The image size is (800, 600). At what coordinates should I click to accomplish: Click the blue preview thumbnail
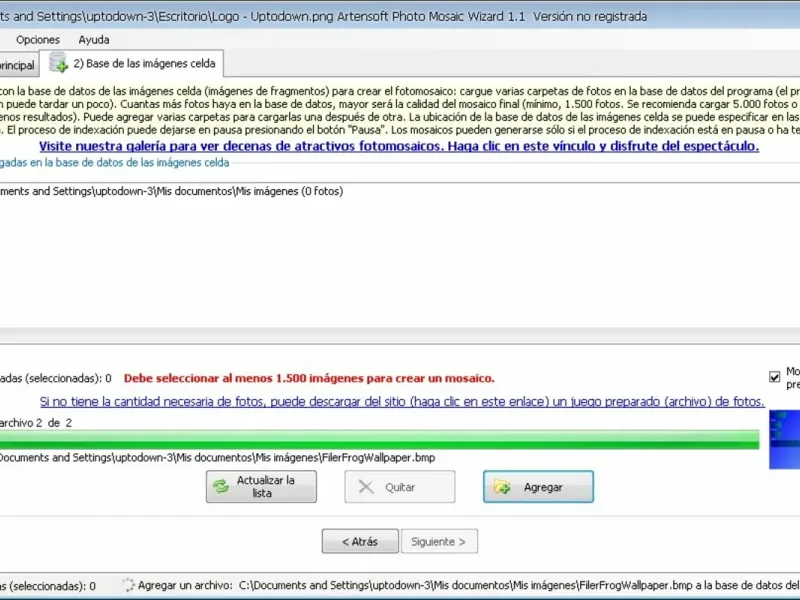tap(785, 439)
